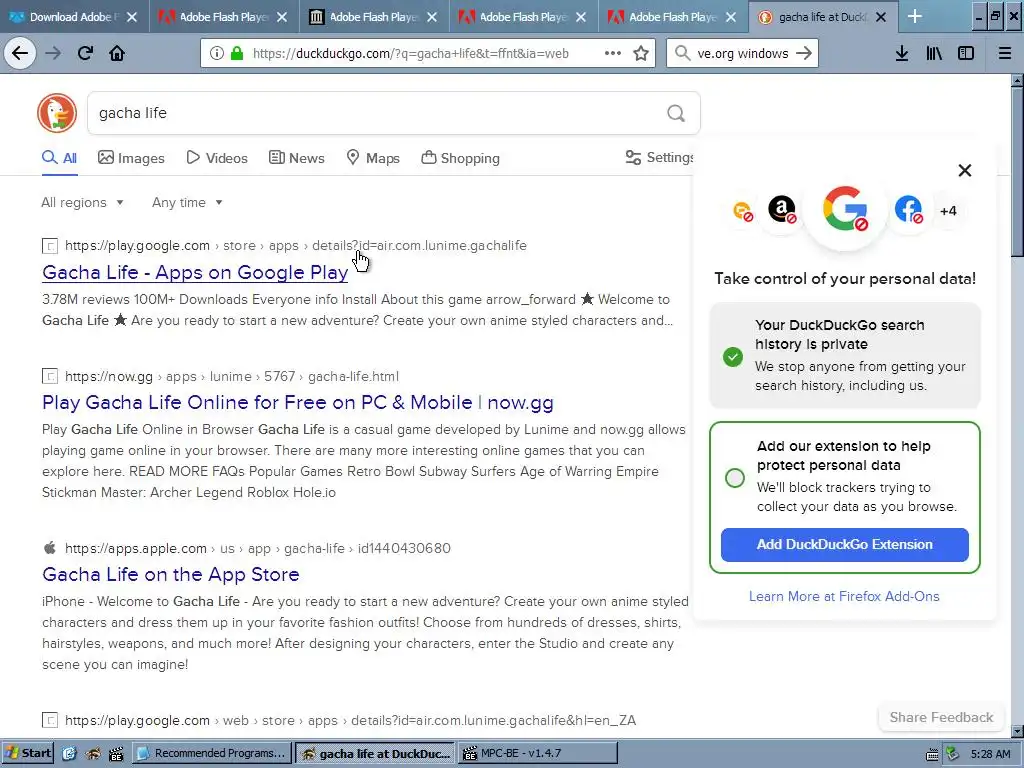Switch to the Maps tab
The image size is (1024, 768).
click(372, 158)
